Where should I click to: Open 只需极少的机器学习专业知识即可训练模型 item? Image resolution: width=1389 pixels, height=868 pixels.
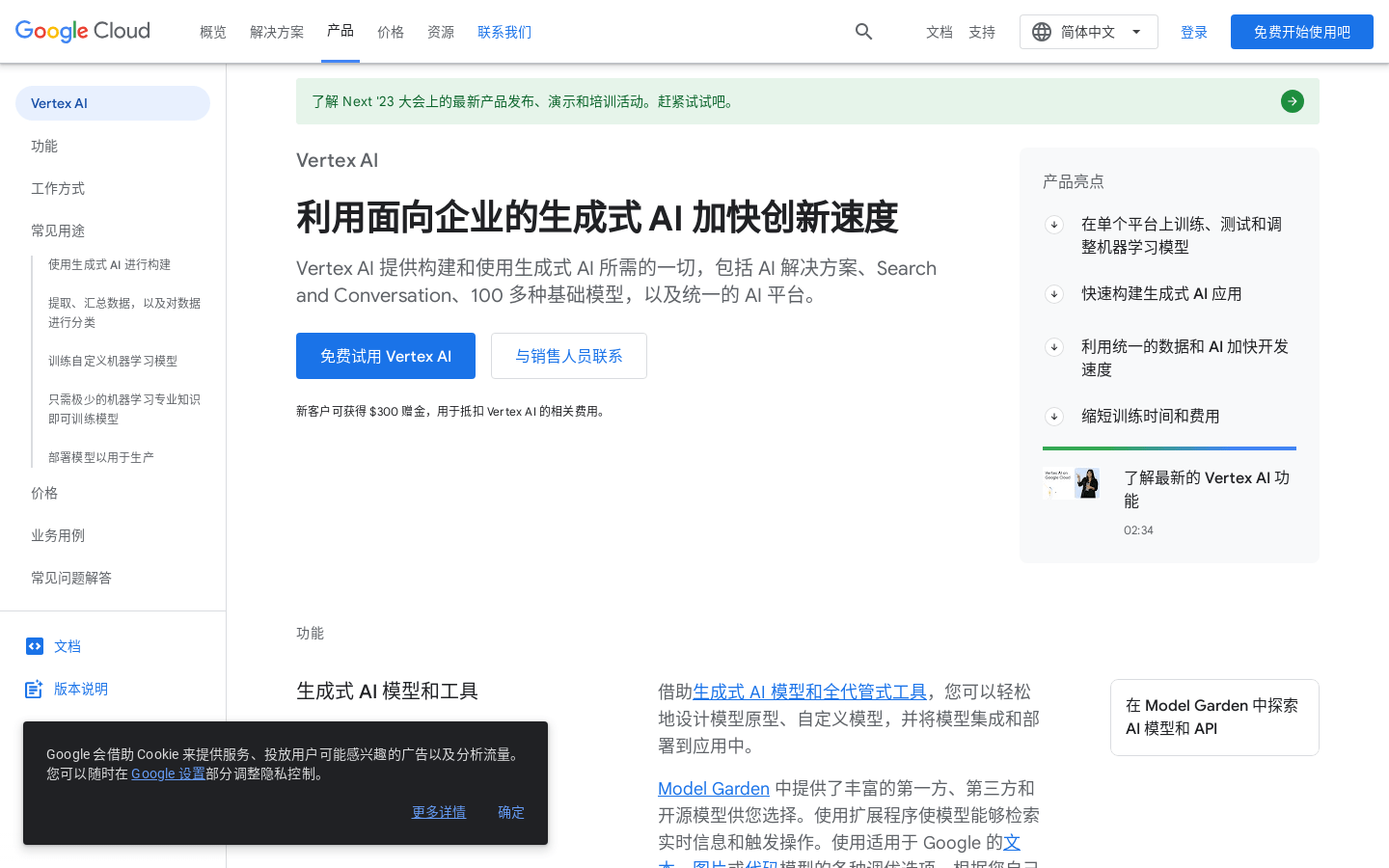tap(124, 409)
